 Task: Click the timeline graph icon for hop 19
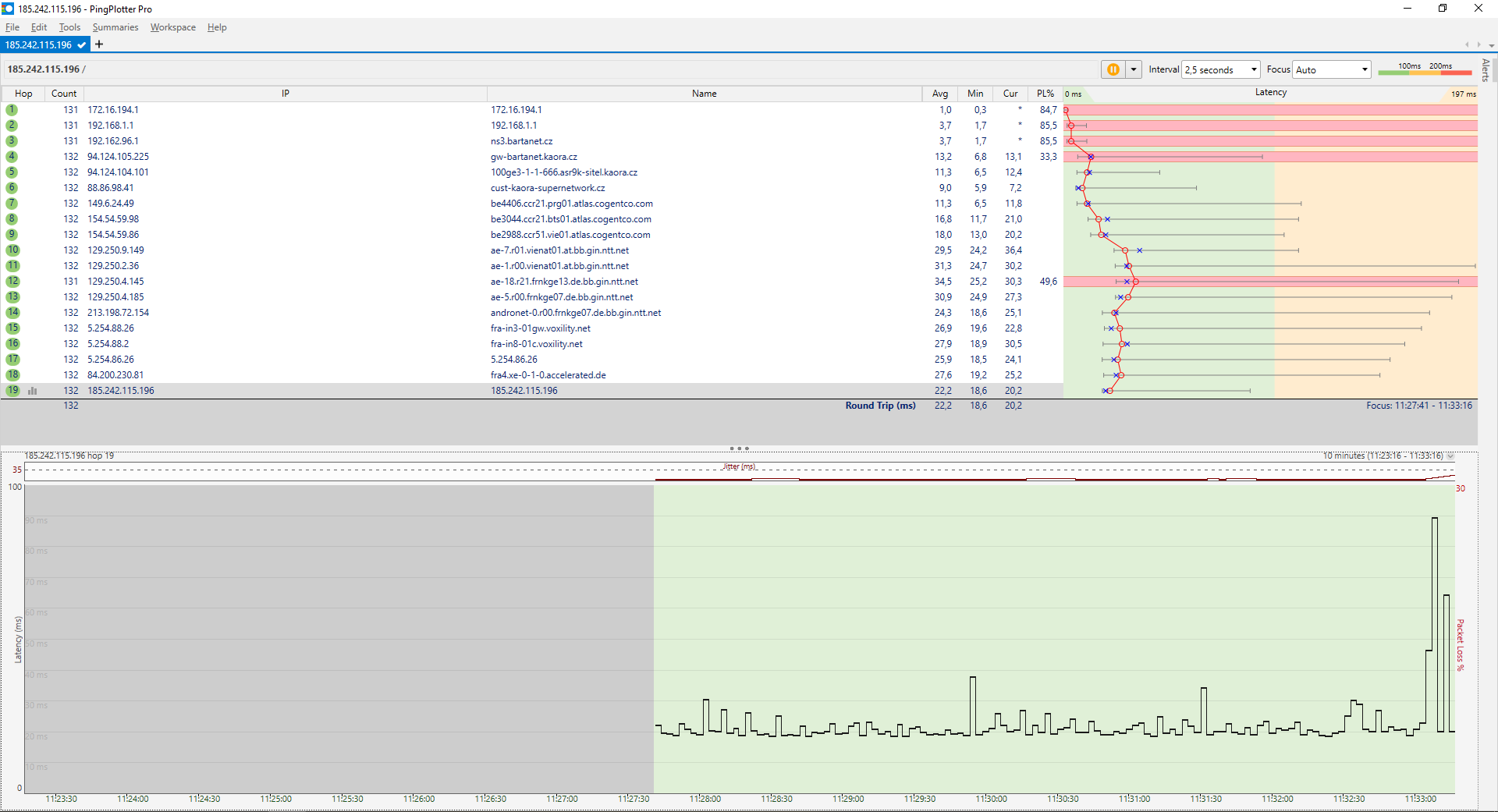coord(33,391)
